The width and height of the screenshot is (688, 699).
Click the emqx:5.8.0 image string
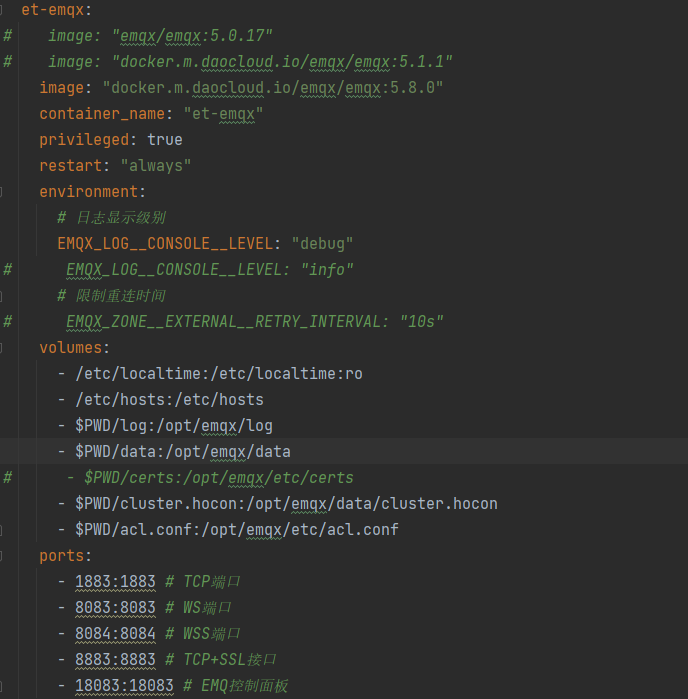[272, 88]
